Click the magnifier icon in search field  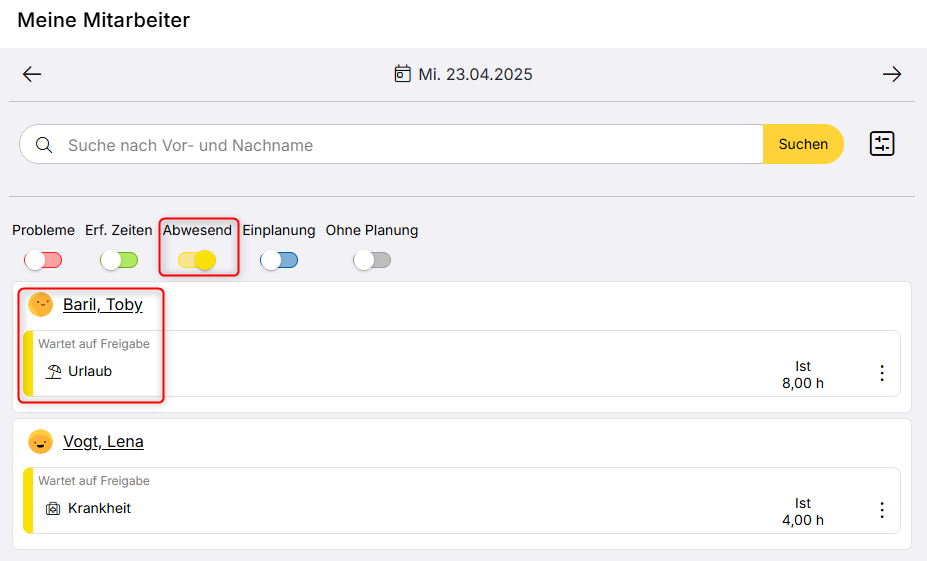coord(44,145)
